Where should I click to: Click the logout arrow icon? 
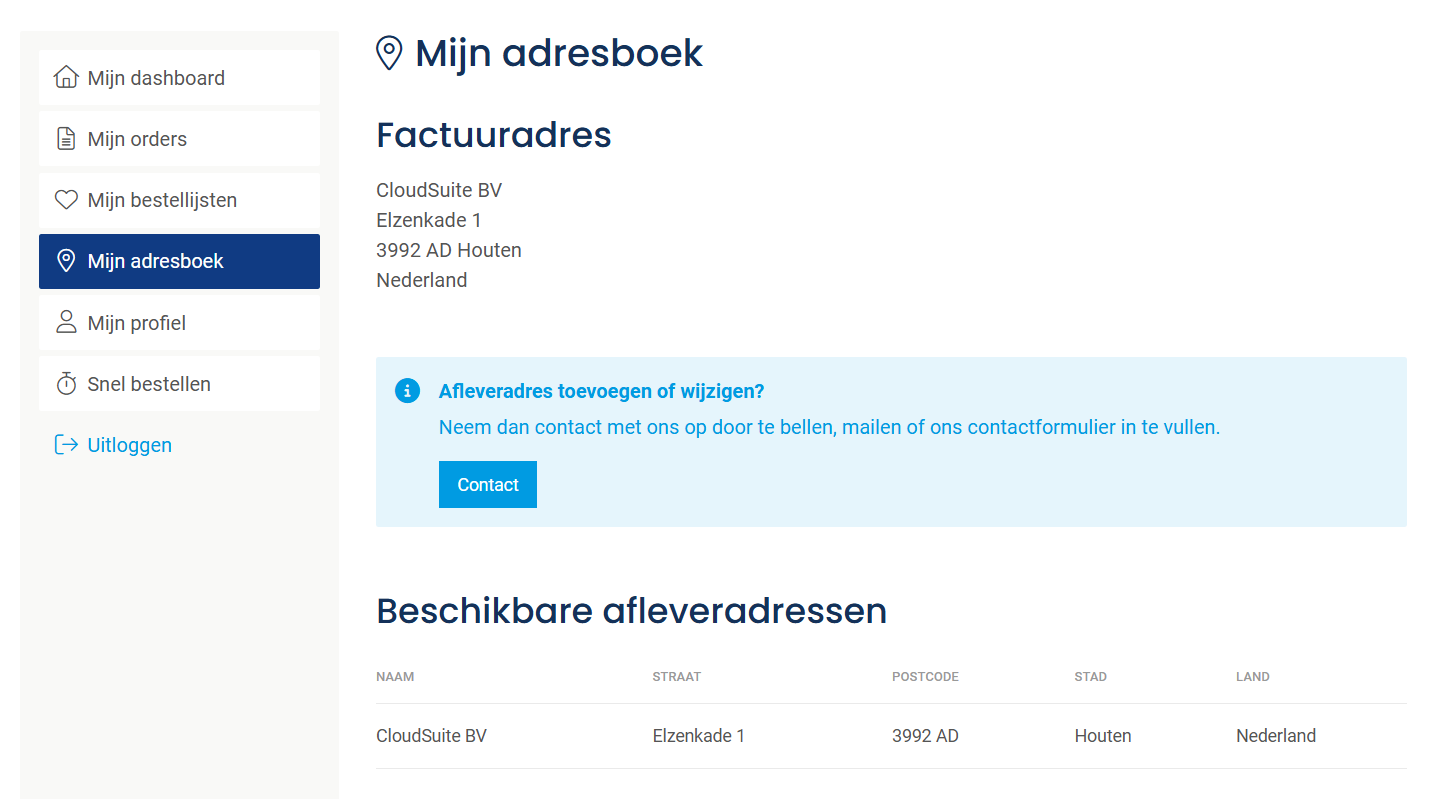coord(66,445)
